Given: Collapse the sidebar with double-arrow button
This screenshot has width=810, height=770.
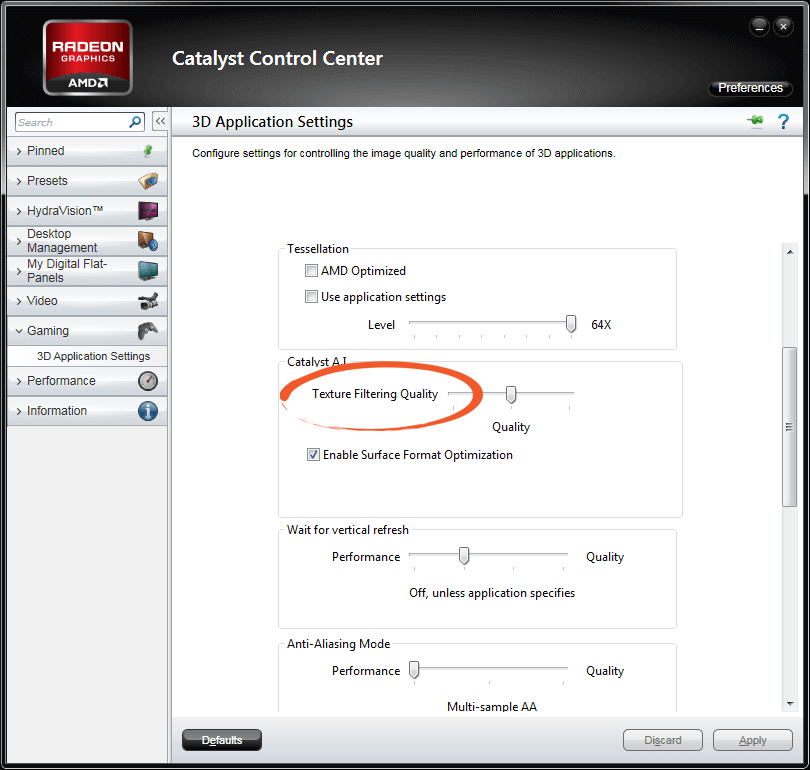Looking at the screenshot, I should pos(160,121).
